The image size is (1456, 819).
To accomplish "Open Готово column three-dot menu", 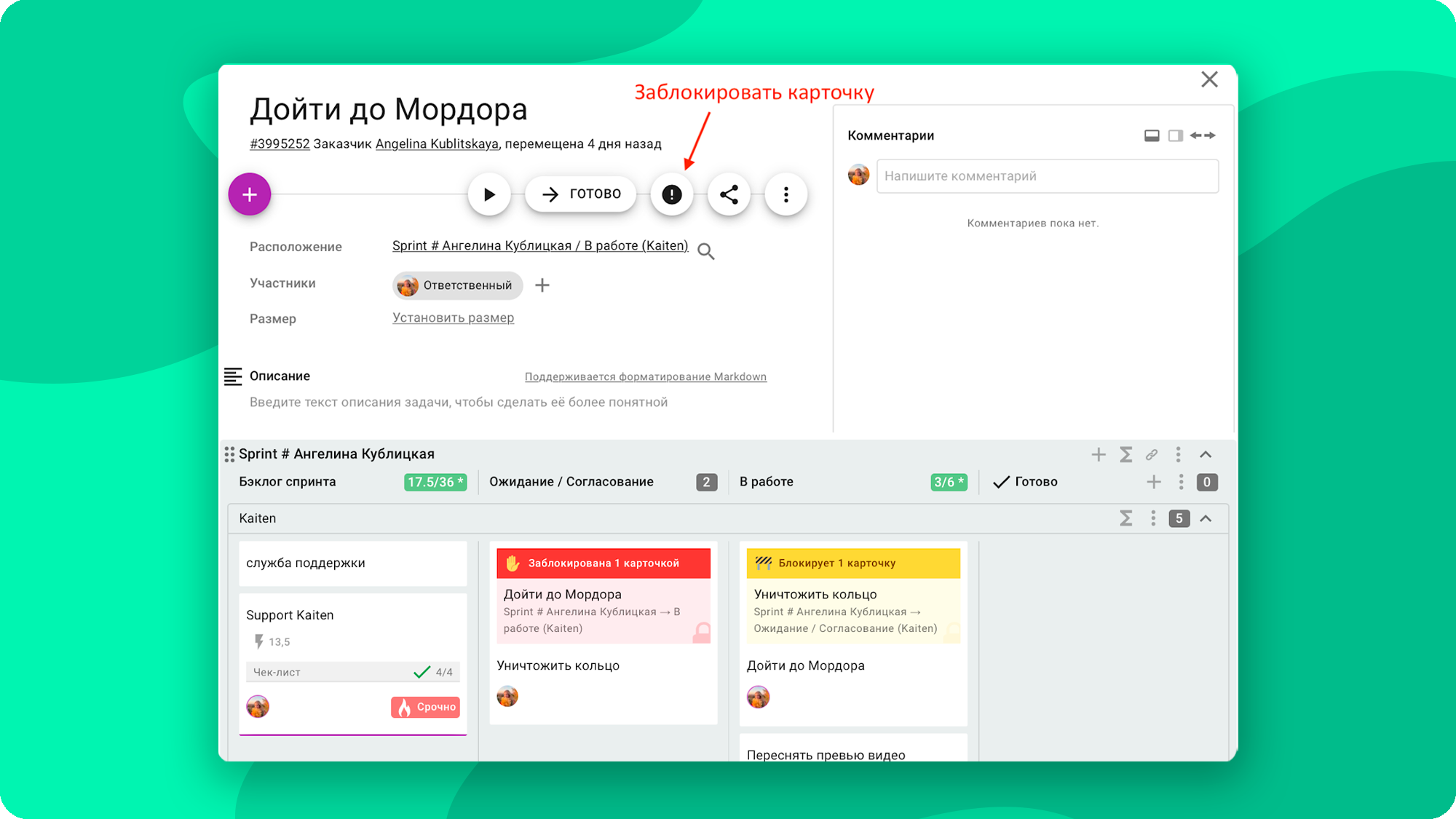I will [x=1181, y=482].
